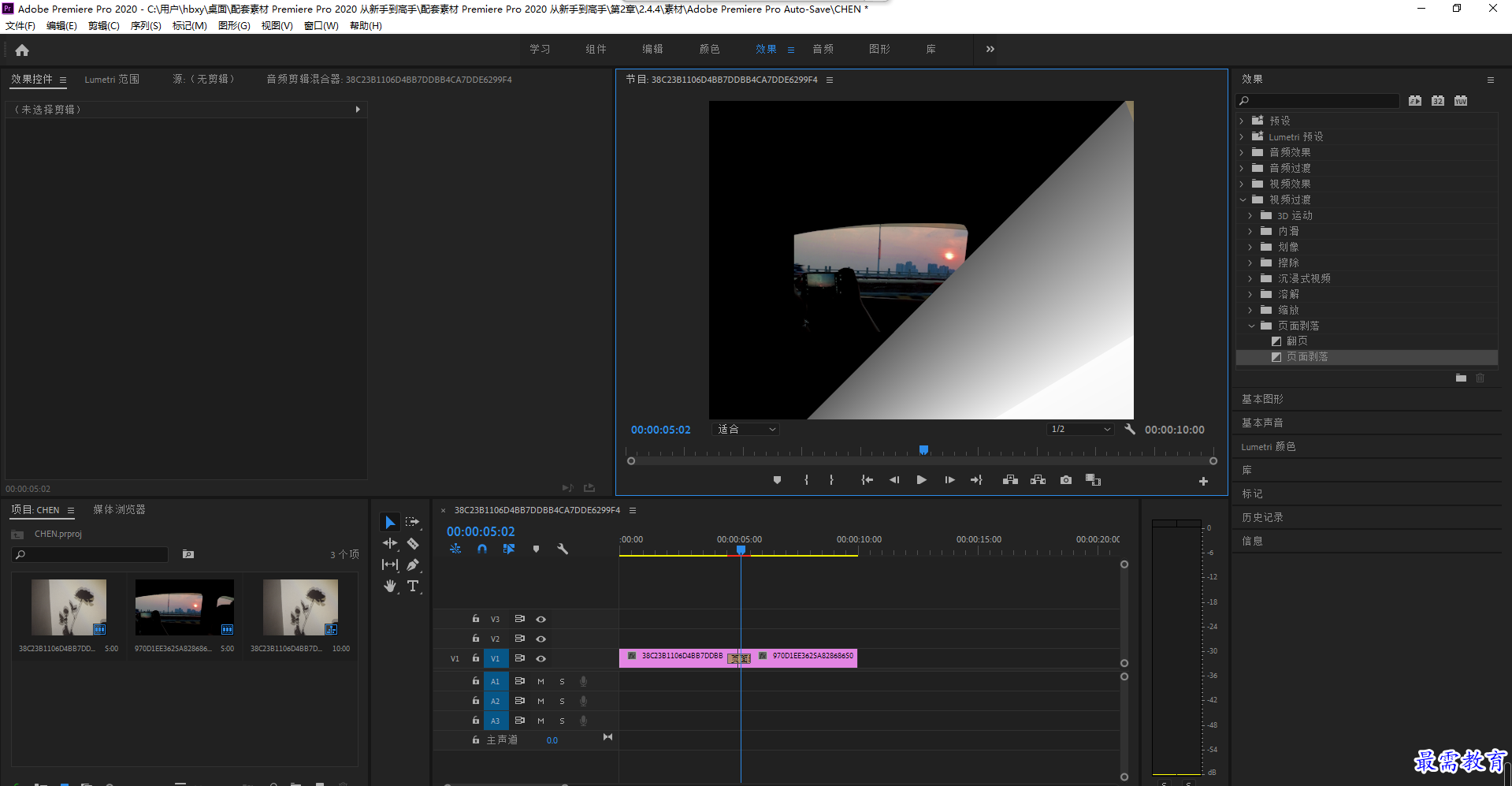Go to Out point
This screenshot has height=786, width=1512.
click(976, 480)
